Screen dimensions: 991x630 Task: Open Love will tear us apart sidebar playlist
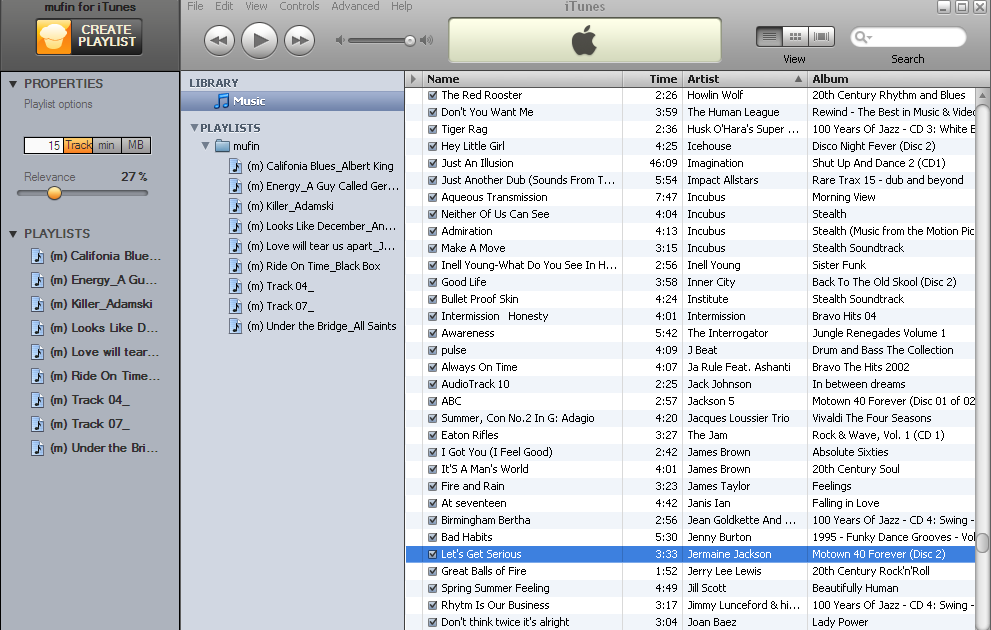pos(312,246)
